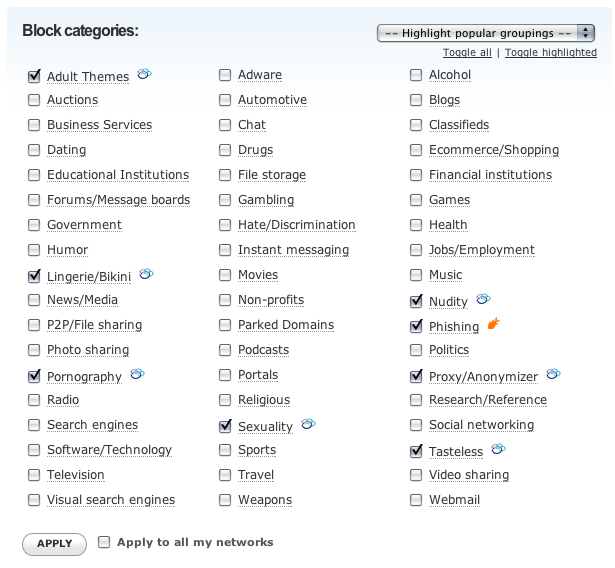This screenshot has width=615, height=568.
Task: Click the blue icon beside Tasteless
Action: (x=498, y=450)
